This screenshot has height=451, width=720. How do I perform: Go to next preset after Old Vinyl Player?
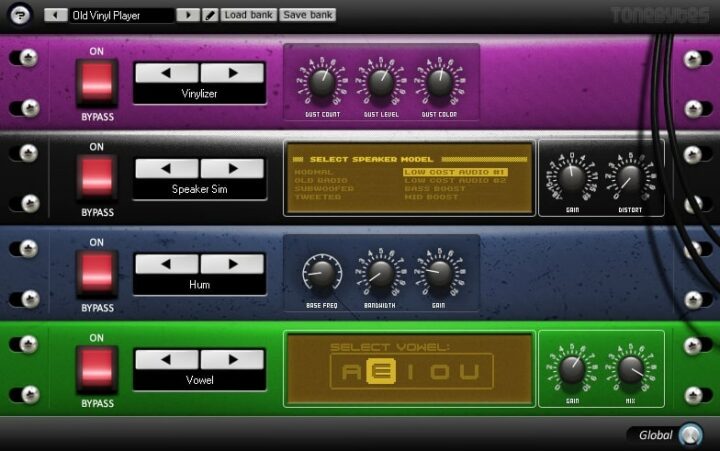188,16
